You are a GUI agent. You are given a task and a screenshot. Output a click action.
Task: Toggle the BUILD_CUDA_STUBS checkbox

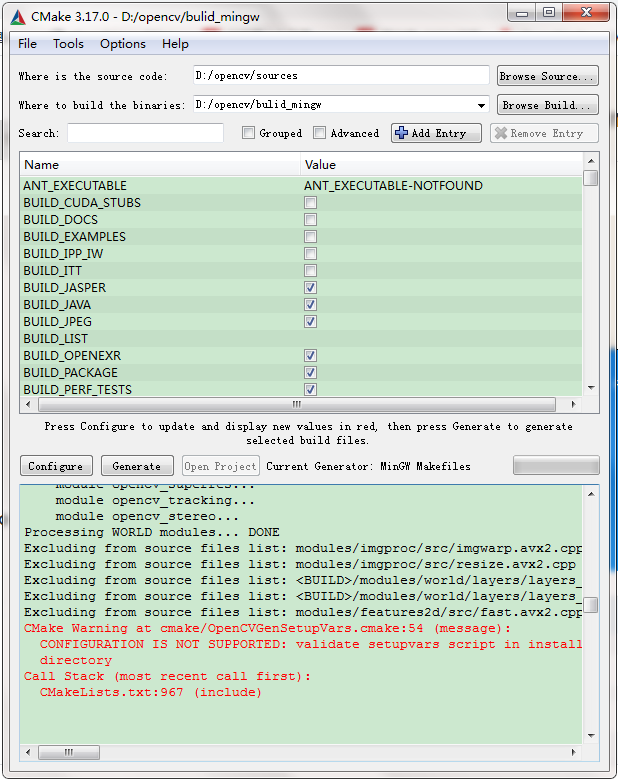[x=310, y=202]
